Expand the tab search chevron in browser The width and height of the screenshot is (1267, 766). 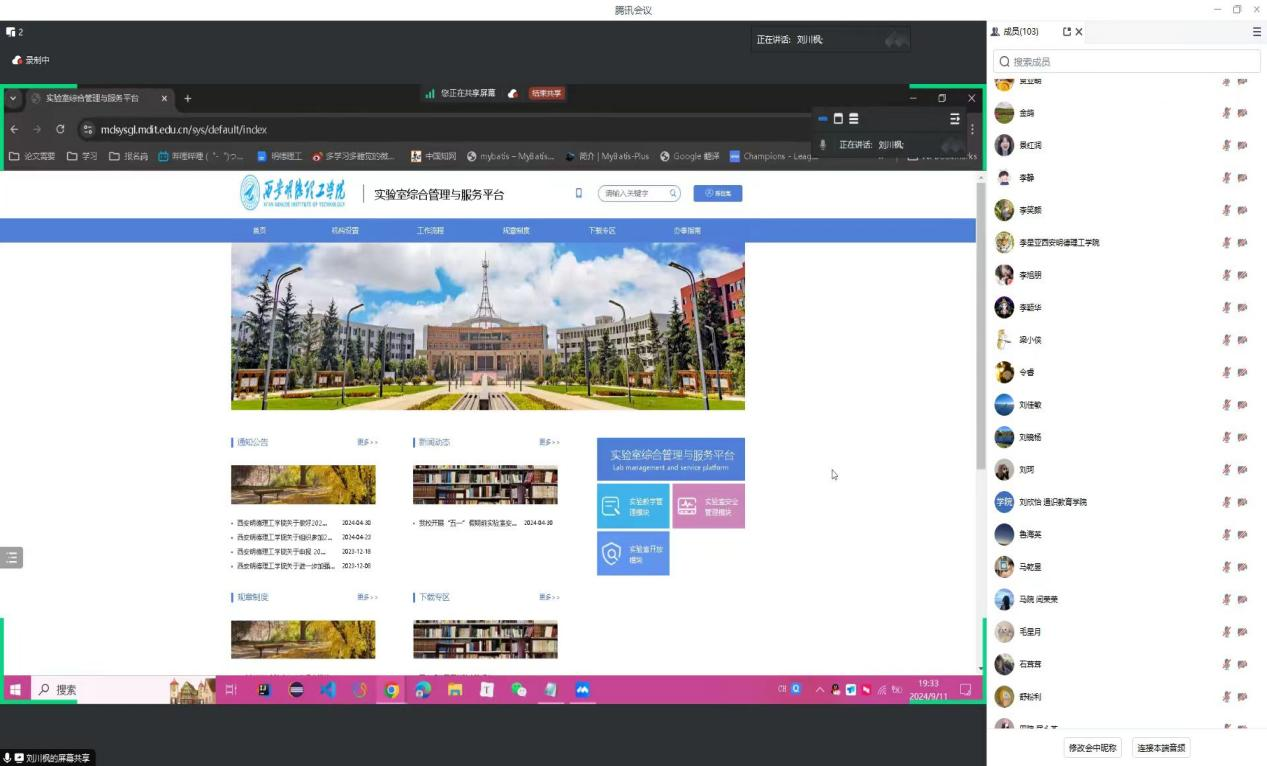13,98
